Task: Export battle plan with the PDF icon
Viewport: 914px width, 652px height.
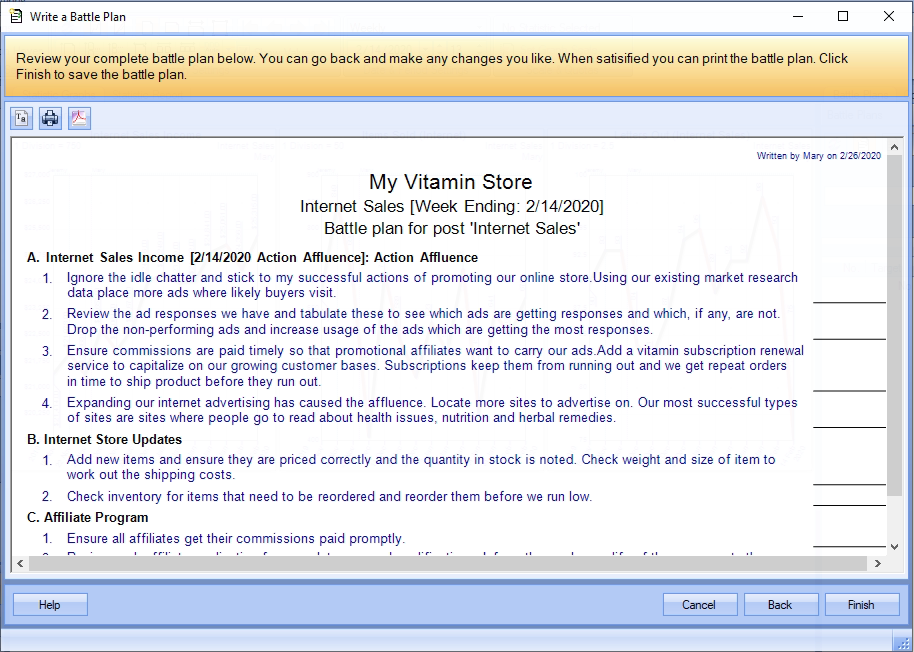Action: tap(79, 119)
